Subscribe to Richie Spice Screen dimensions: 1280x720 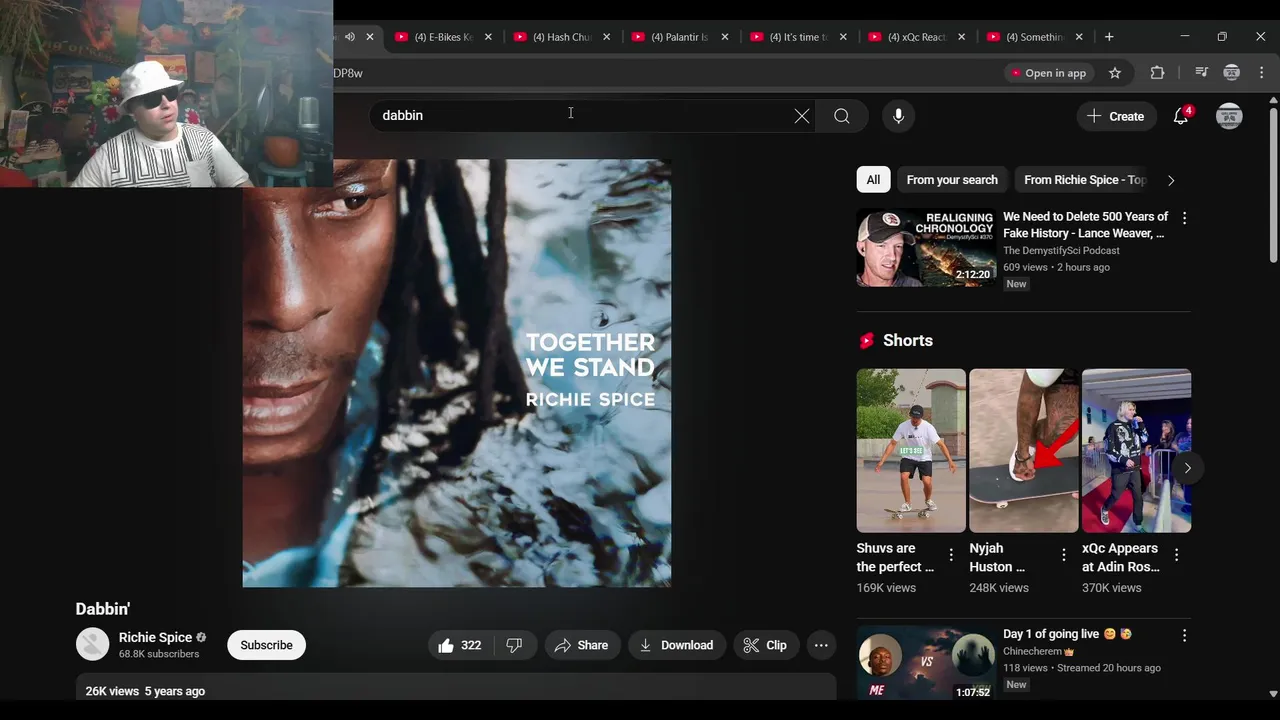coord(266,645)
